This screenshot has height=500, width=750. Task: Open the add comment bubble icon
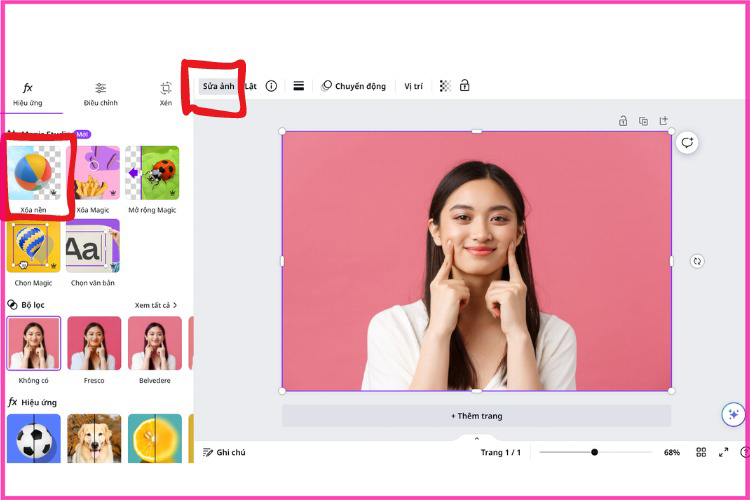(687, 143)
